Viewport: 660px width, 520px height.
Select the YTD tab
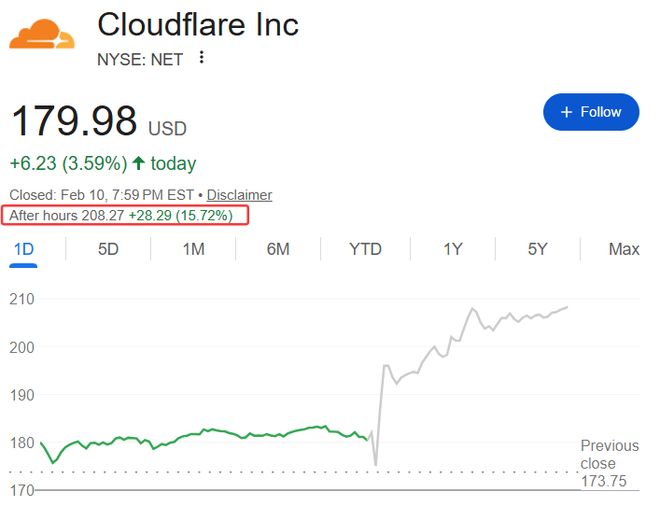[x=365, y=249]
